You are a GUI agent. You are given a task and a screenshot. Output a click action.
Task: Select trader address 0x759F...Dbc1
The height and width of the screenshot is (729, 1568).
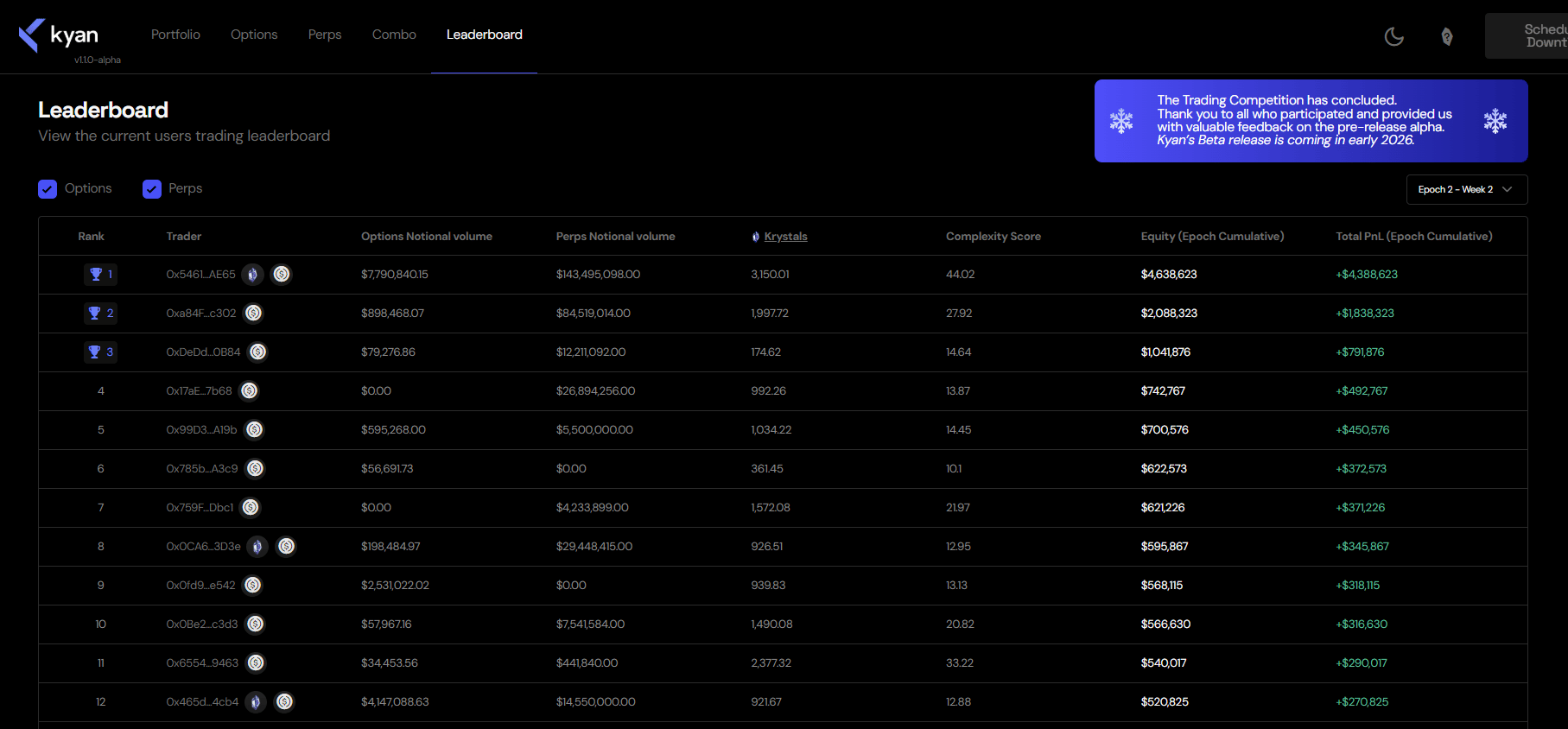(x=200, y=508)
